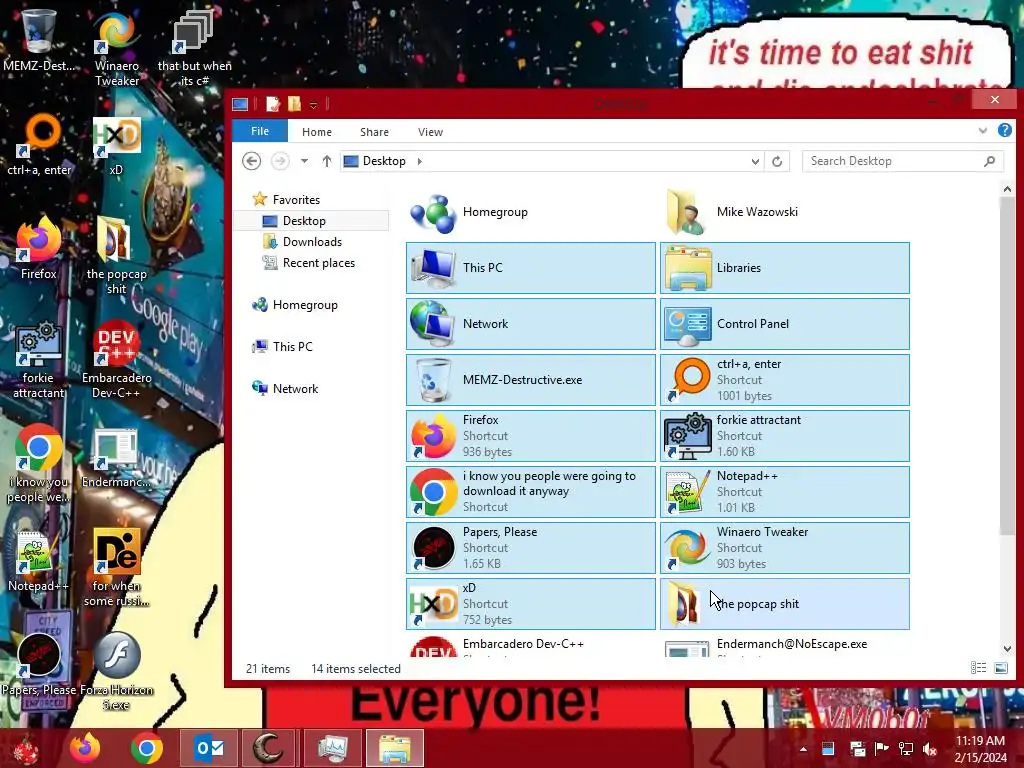Select the Mike Wazowski user folder

pos(784,212)
